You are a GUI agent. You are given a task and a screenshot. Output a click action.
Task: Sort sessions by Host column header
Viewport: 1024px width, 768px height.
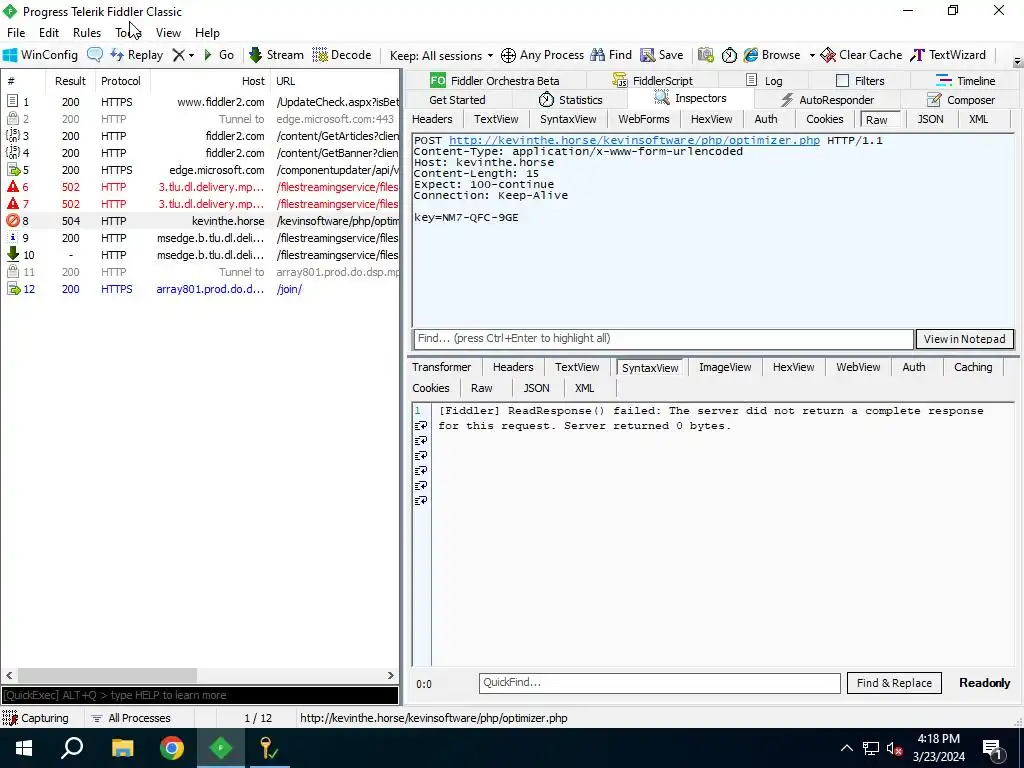coord(210,81)
